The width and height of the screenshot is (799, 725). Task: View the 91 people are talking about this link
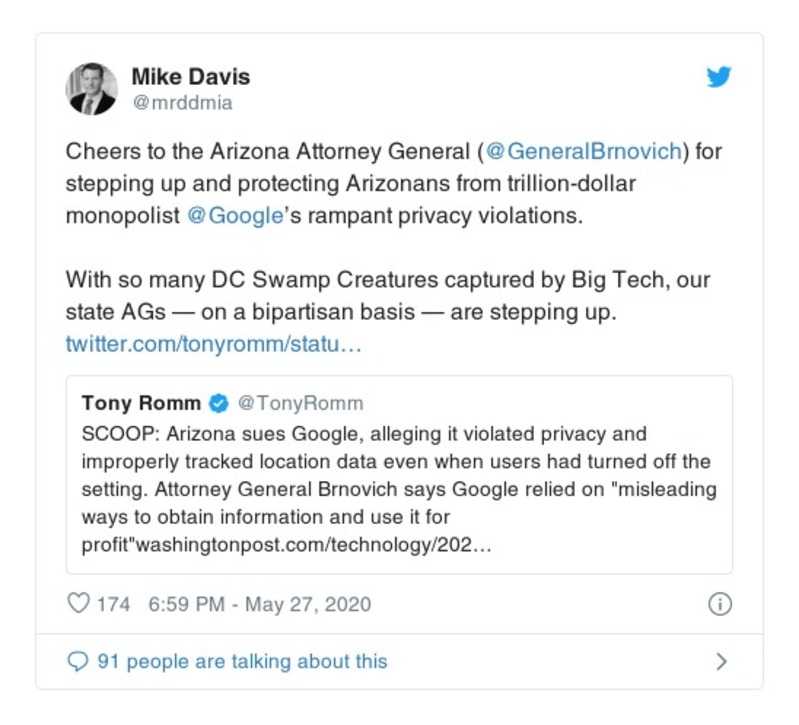click(x=241, y=661)
